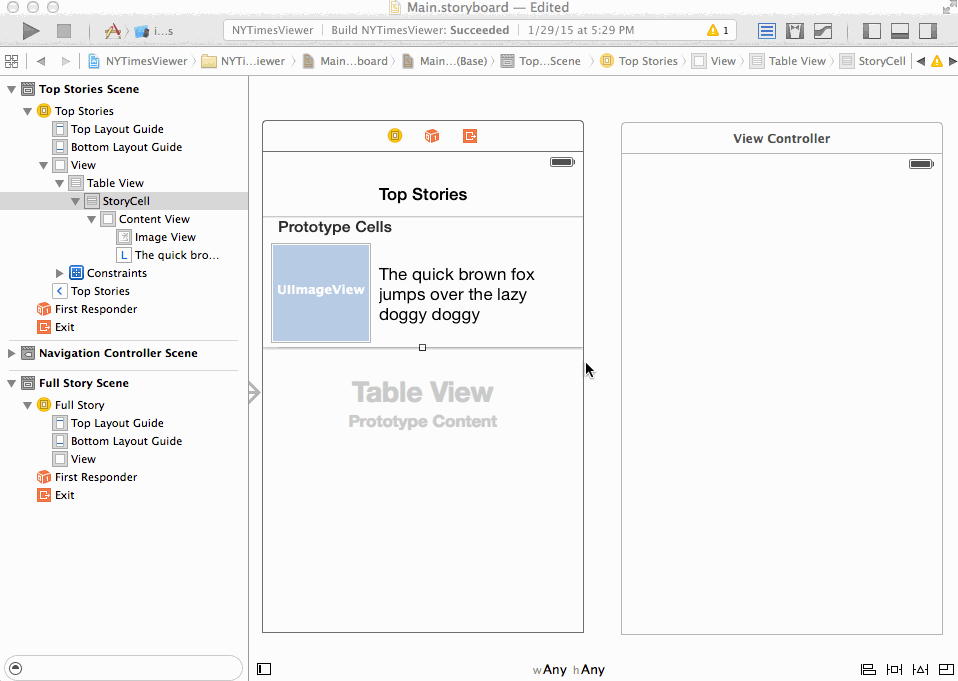
Task: Open NYTi...iewer folder in jump bar
Action: [x=244, y=61]
